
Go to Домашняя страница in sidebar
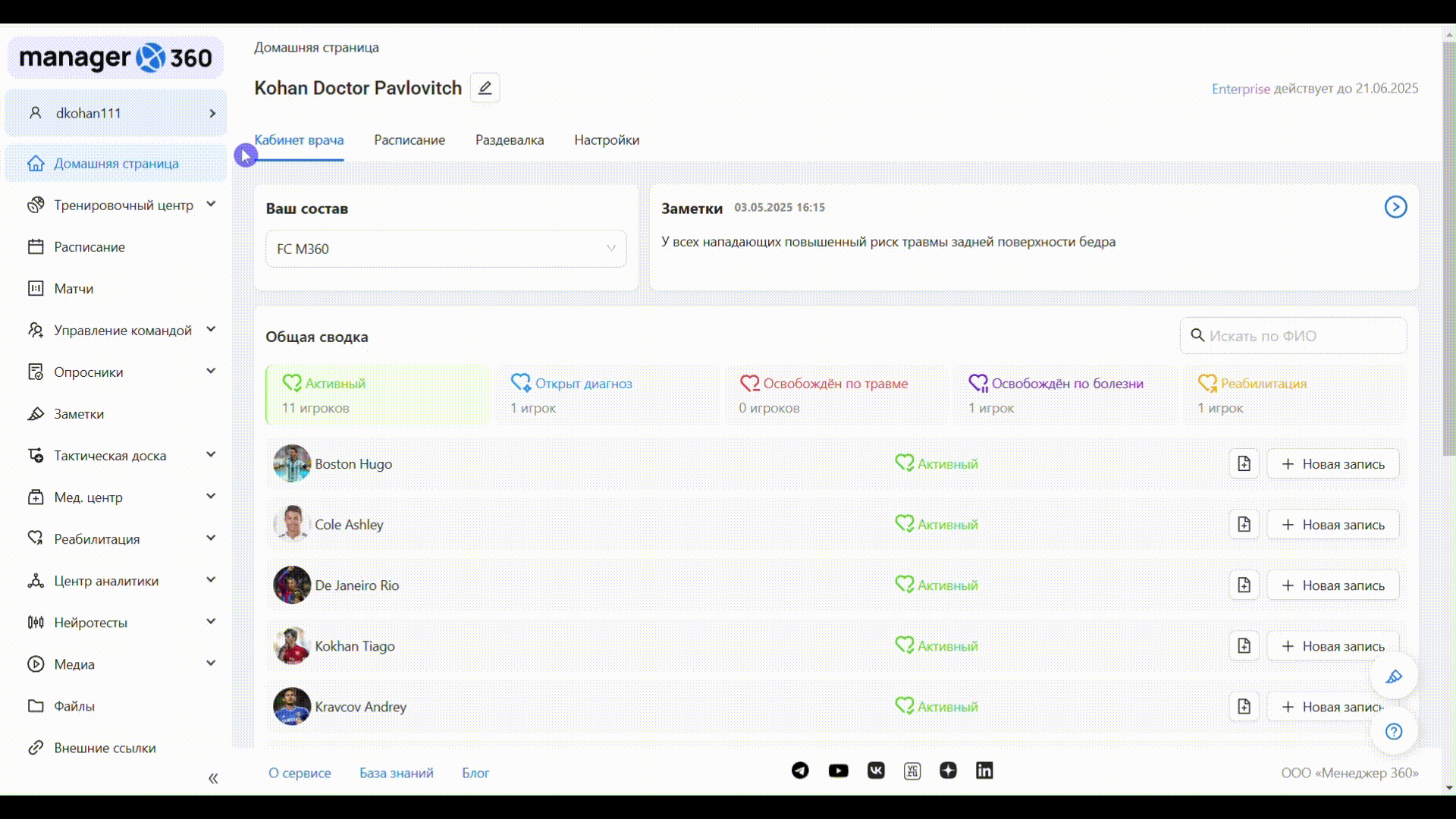coord(115,163)
